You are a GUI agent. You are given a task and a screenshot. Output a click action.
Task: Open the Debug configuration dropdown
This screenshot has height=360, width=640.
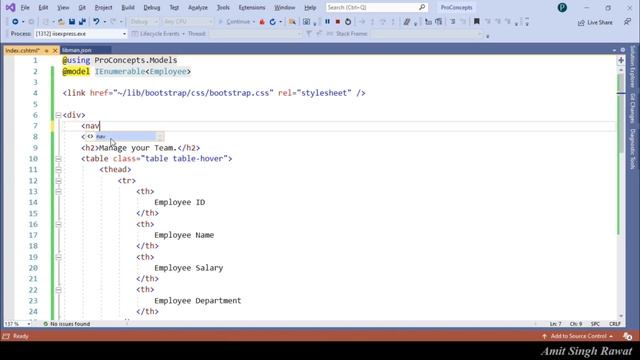click(x=144, y=22)
